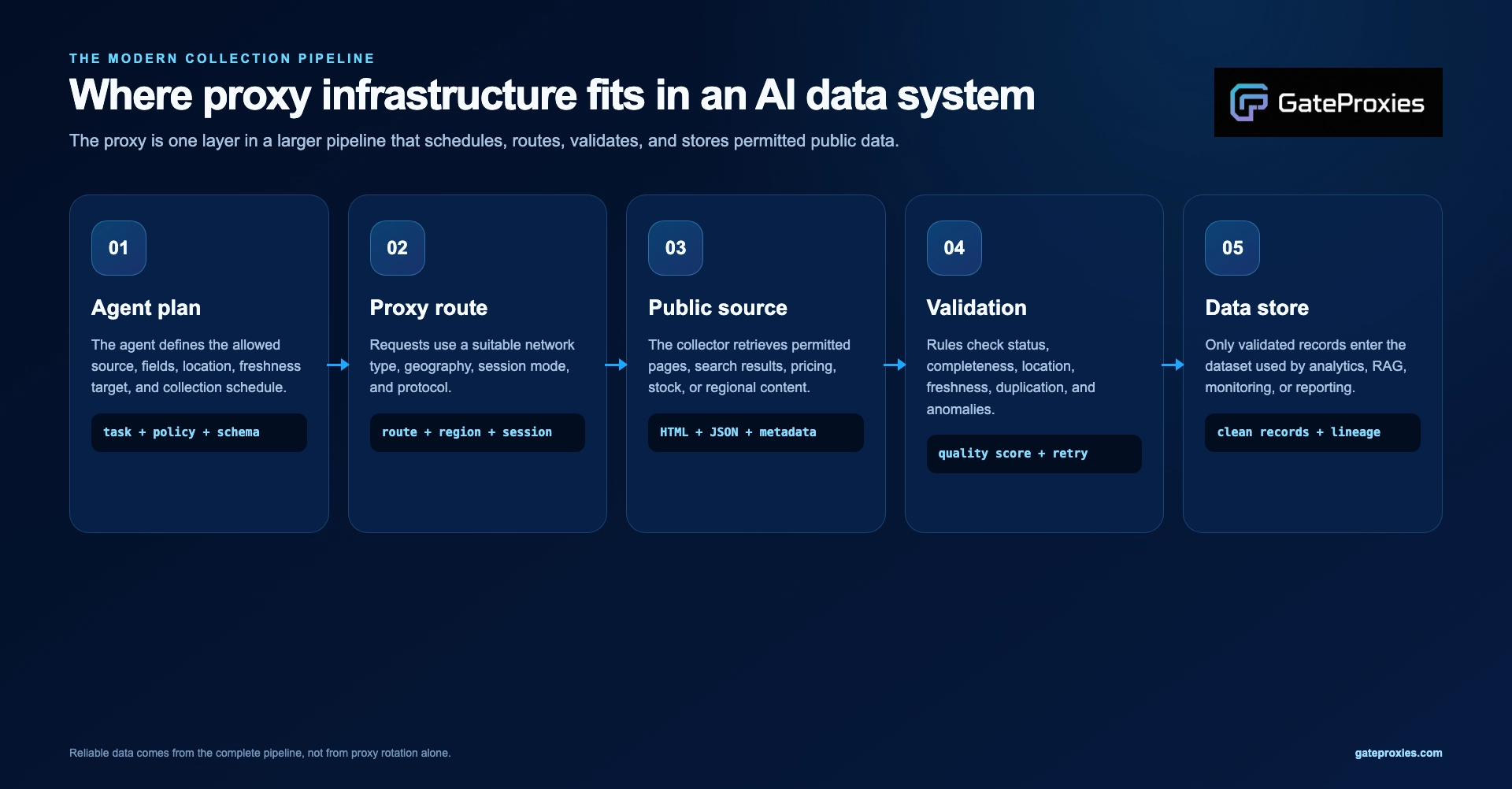
Task: Click the 02 step badge
Action: pyautogui.click(x=398, y=248)
